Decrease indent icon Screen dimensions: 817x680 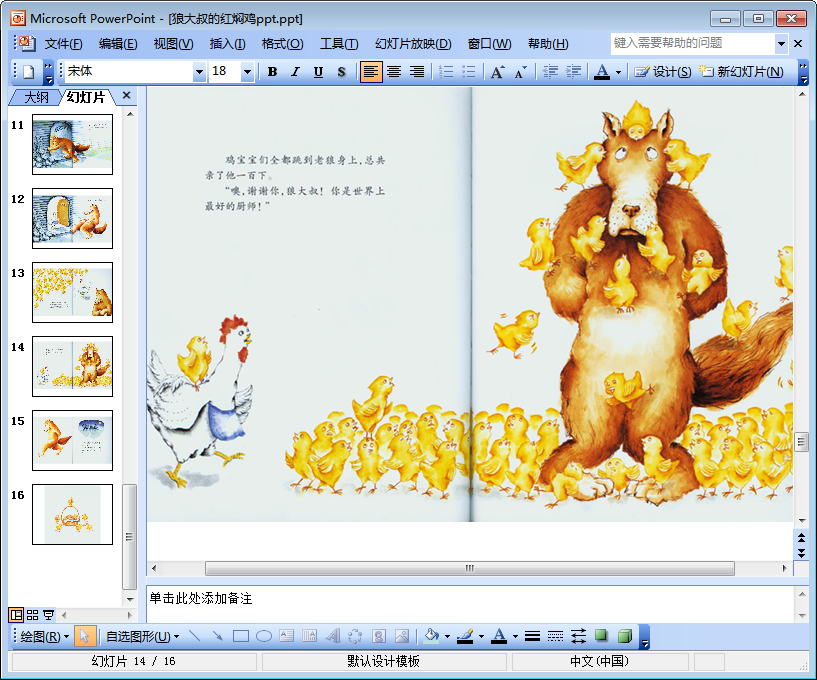pyautogui.click(x=550, y=72)
